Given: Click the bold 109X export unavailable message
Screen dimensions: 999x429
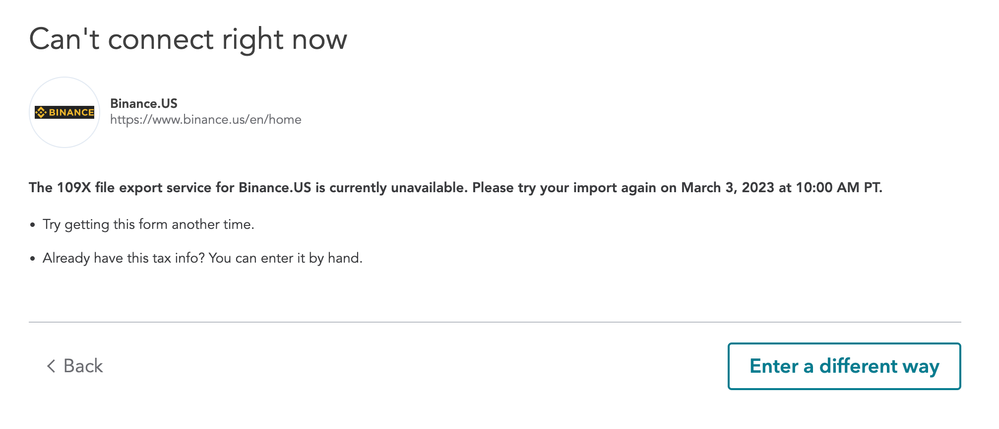Looking at the screenshot, I should 456,189.
